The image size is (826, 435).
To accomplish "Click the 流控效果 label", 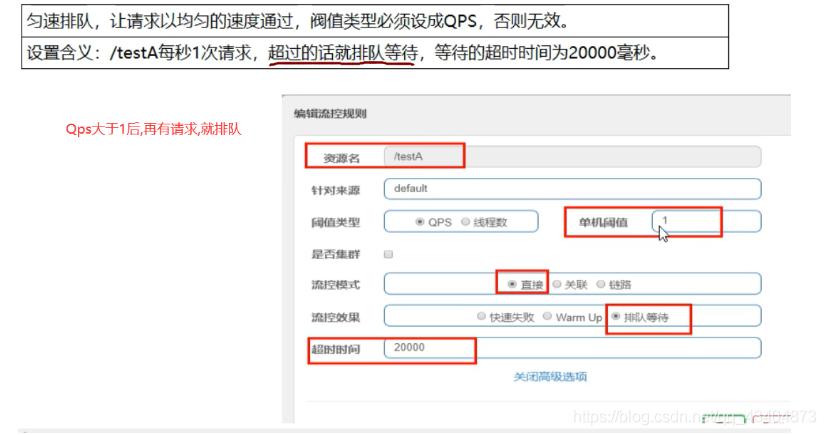I will pyautogui.click(x=336, y=318).
